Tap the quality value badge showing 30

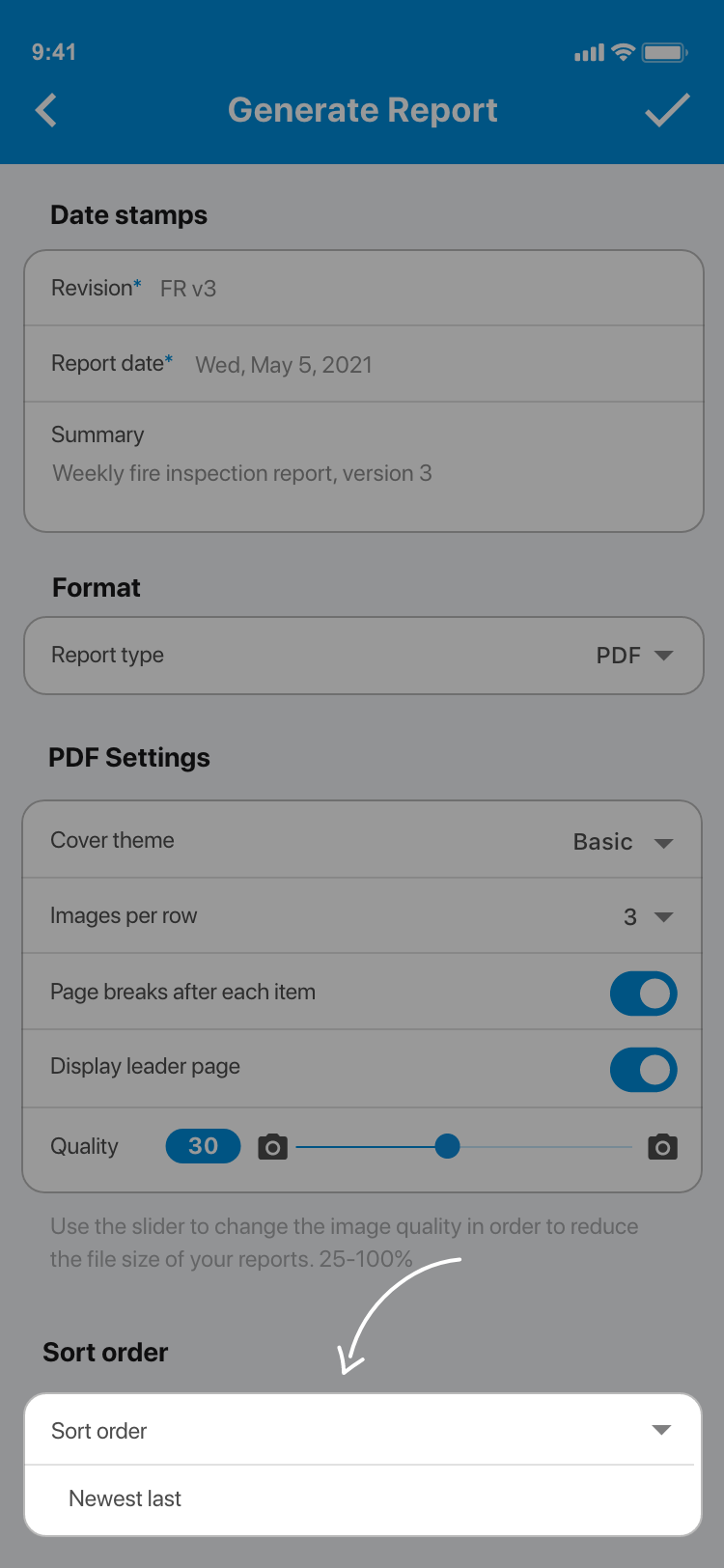pyautogui.click(x=203, y=1146)
